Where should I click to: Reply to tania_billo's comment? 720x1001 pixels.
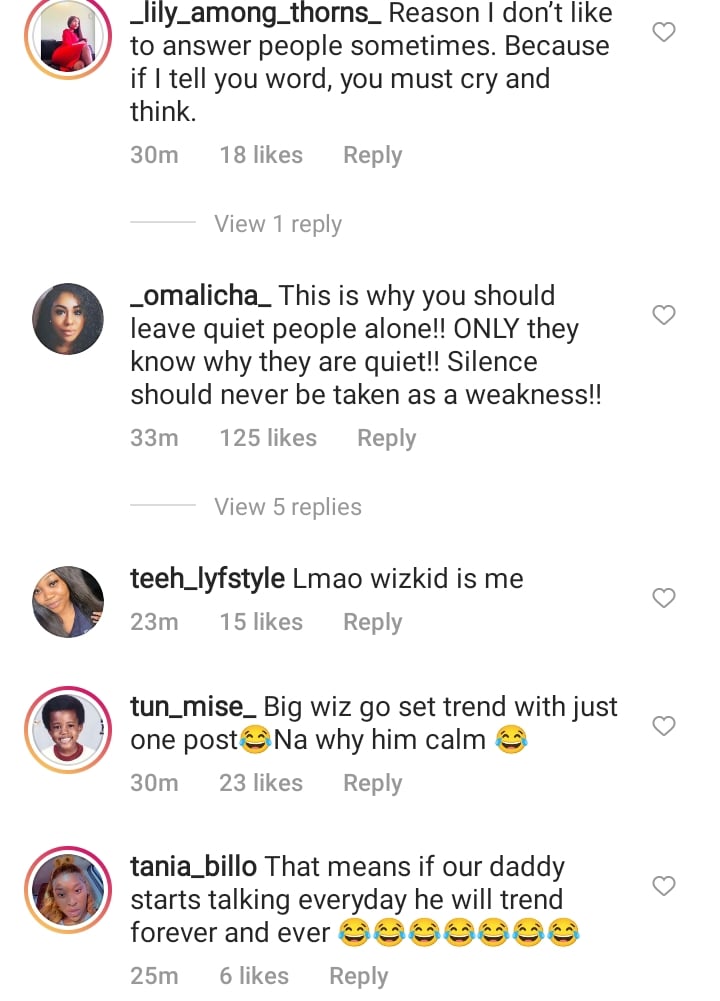(358, 976)
